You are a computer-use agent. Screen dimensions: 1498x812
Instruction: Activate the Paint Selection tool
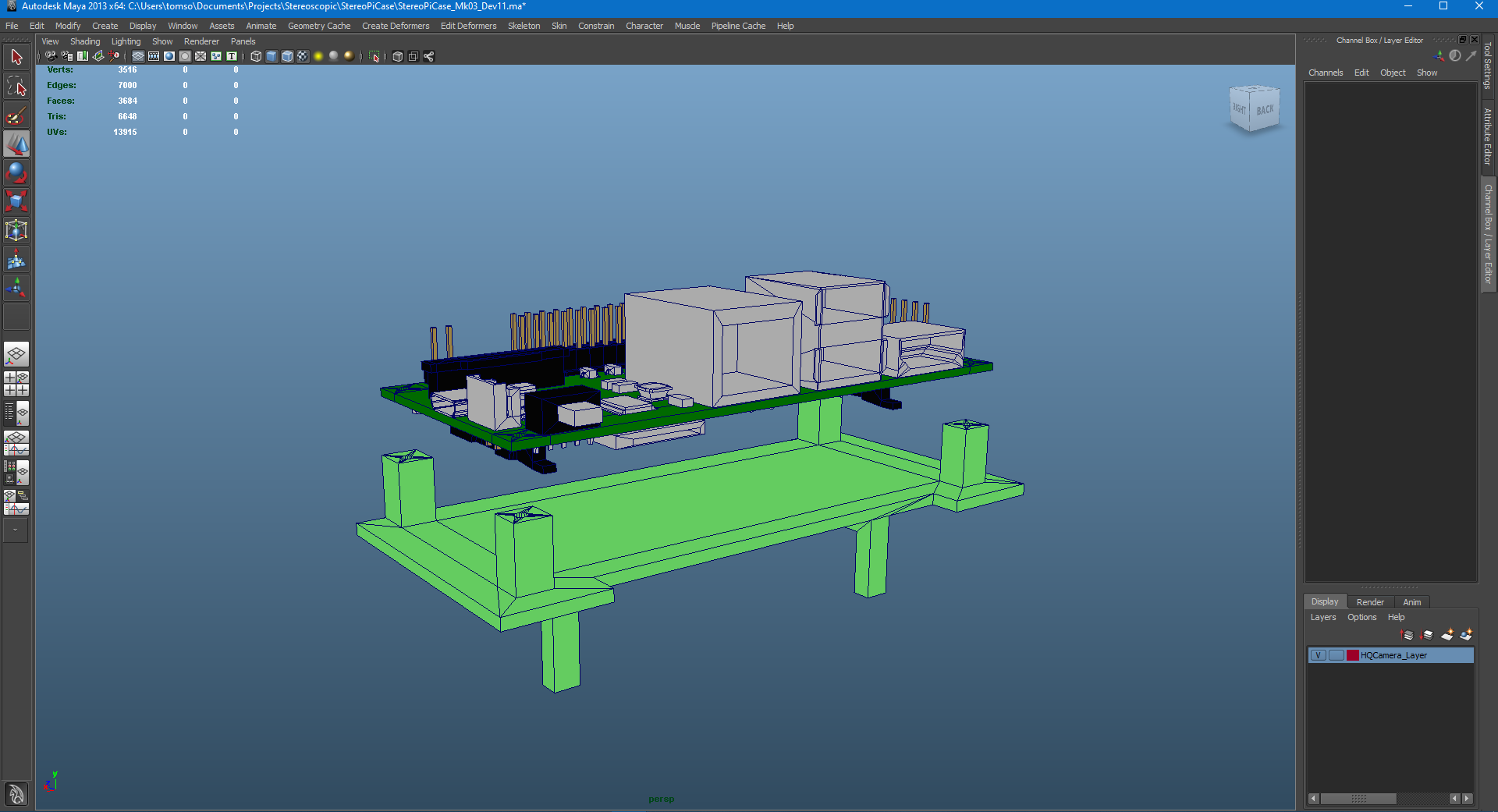16,116
